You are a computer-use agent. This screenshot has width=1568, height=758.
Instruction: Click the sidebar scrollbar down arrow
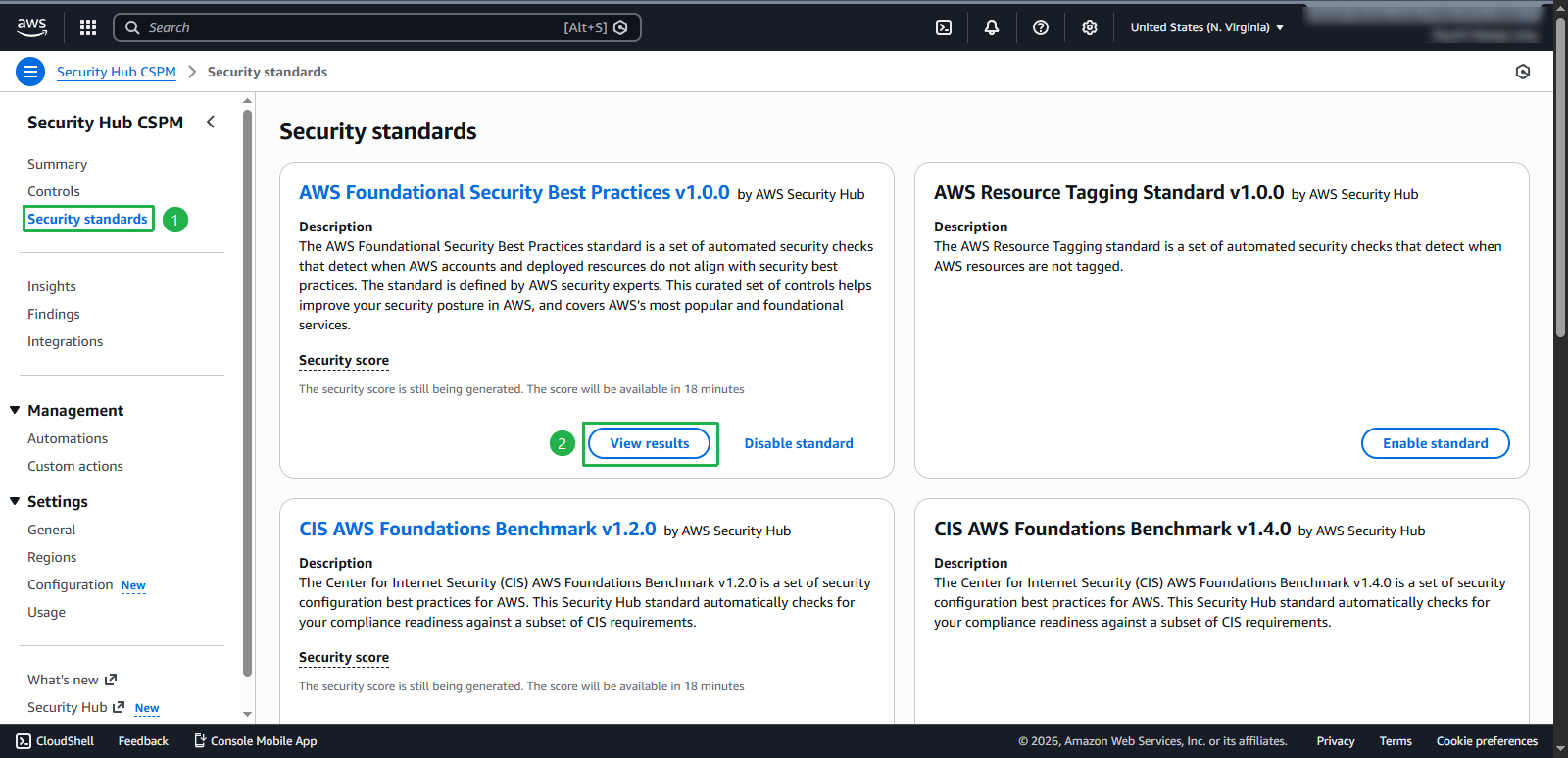pyautogui.click(x=247, y=714)
